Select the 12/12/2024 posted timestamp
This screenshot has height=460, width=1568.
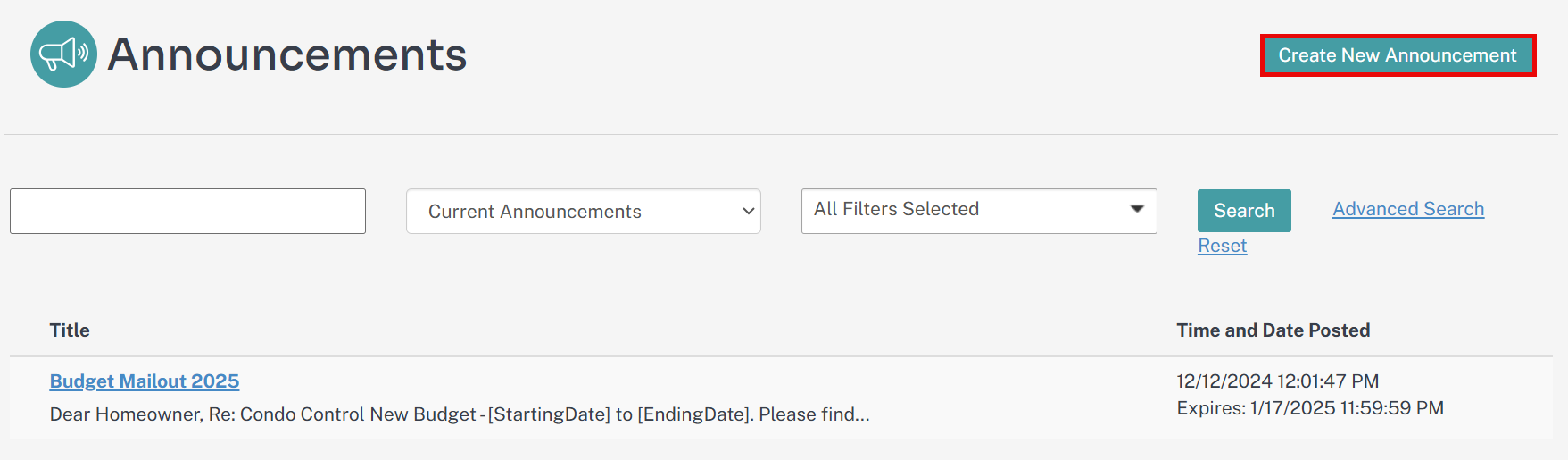(x=1277, y=381)
